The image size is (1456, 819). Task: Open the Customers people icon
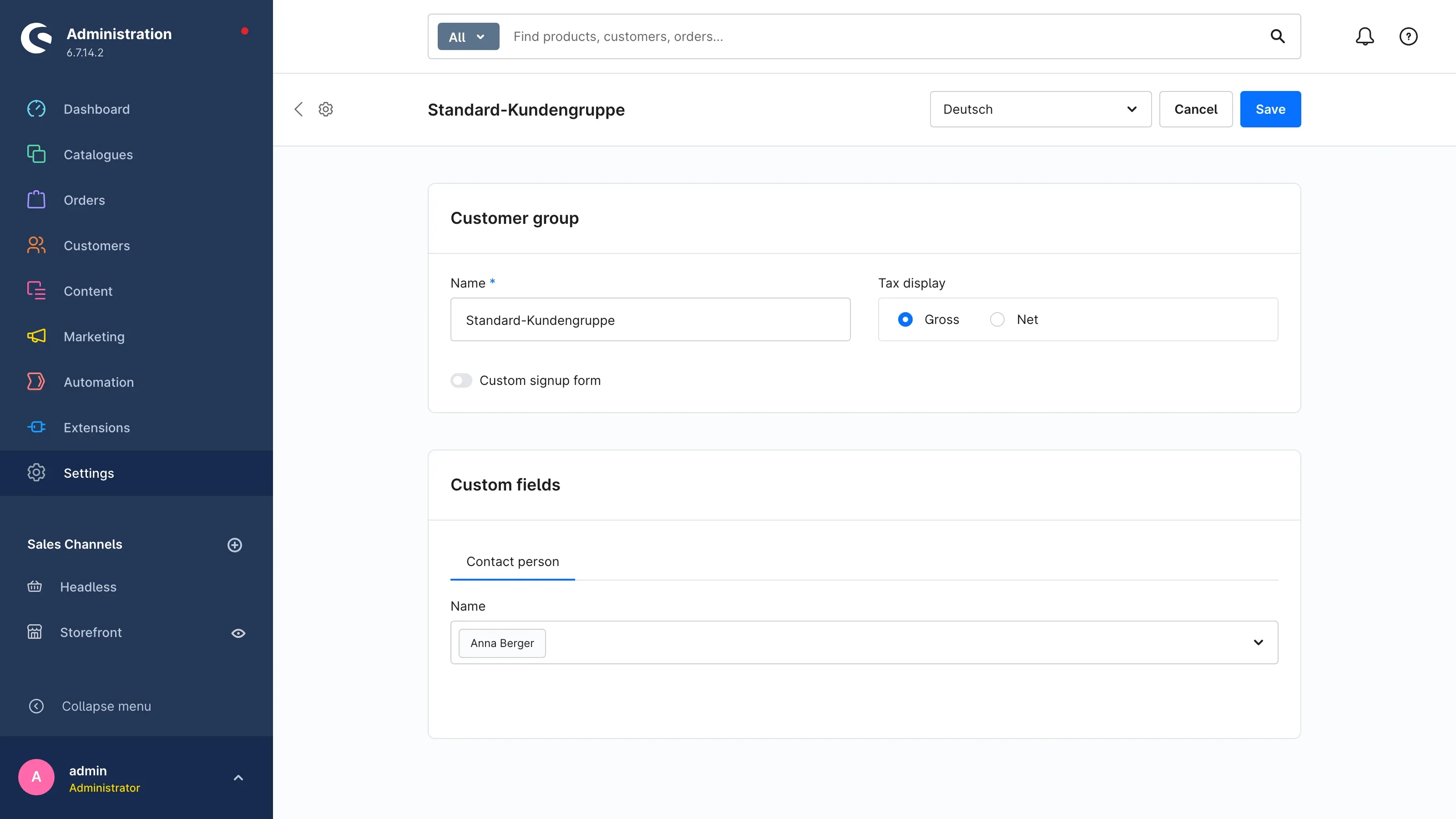(36, 245)
